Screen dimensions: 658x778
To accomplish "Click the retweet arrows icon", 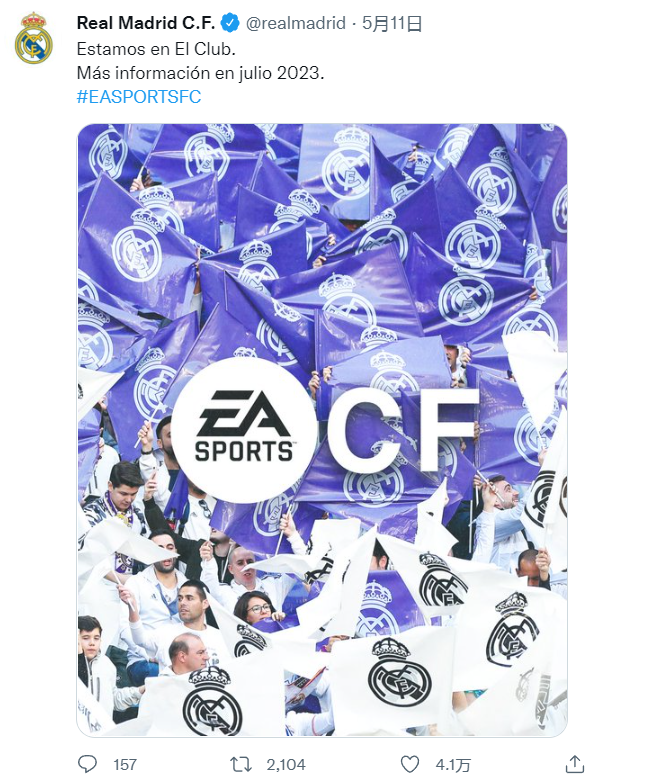I will click(241, 764).
